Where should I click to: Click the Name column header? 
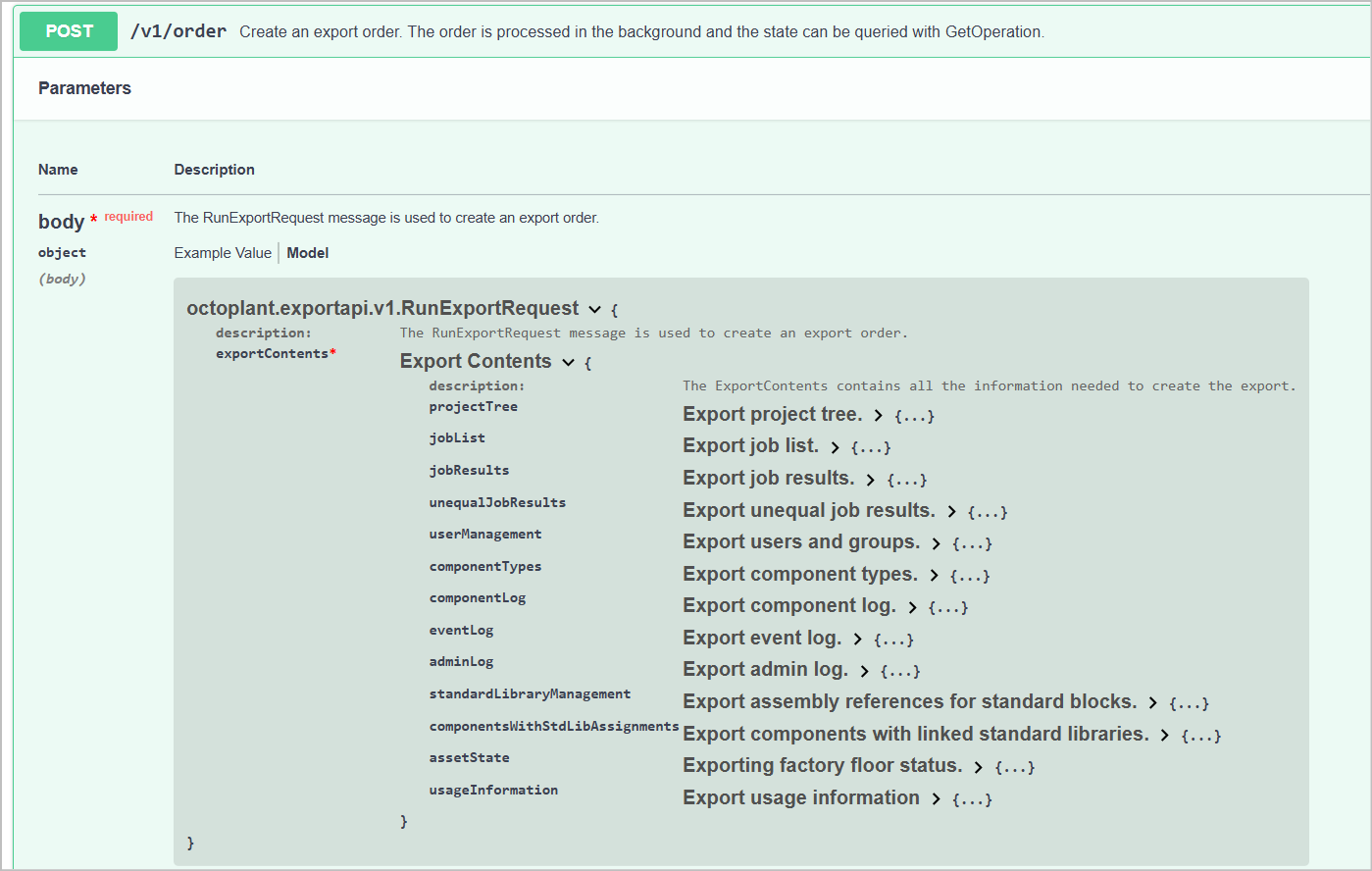coord(58,170)
